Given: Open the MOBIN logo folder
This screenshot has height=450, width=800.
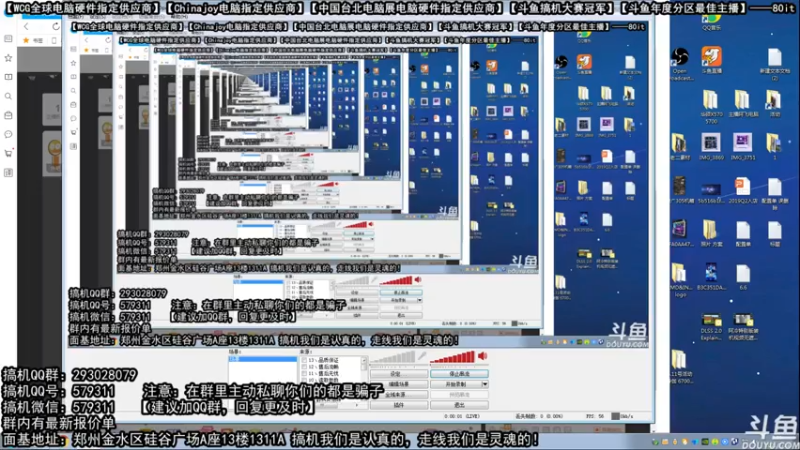Looking at the screenshot, I should [680, 280].
